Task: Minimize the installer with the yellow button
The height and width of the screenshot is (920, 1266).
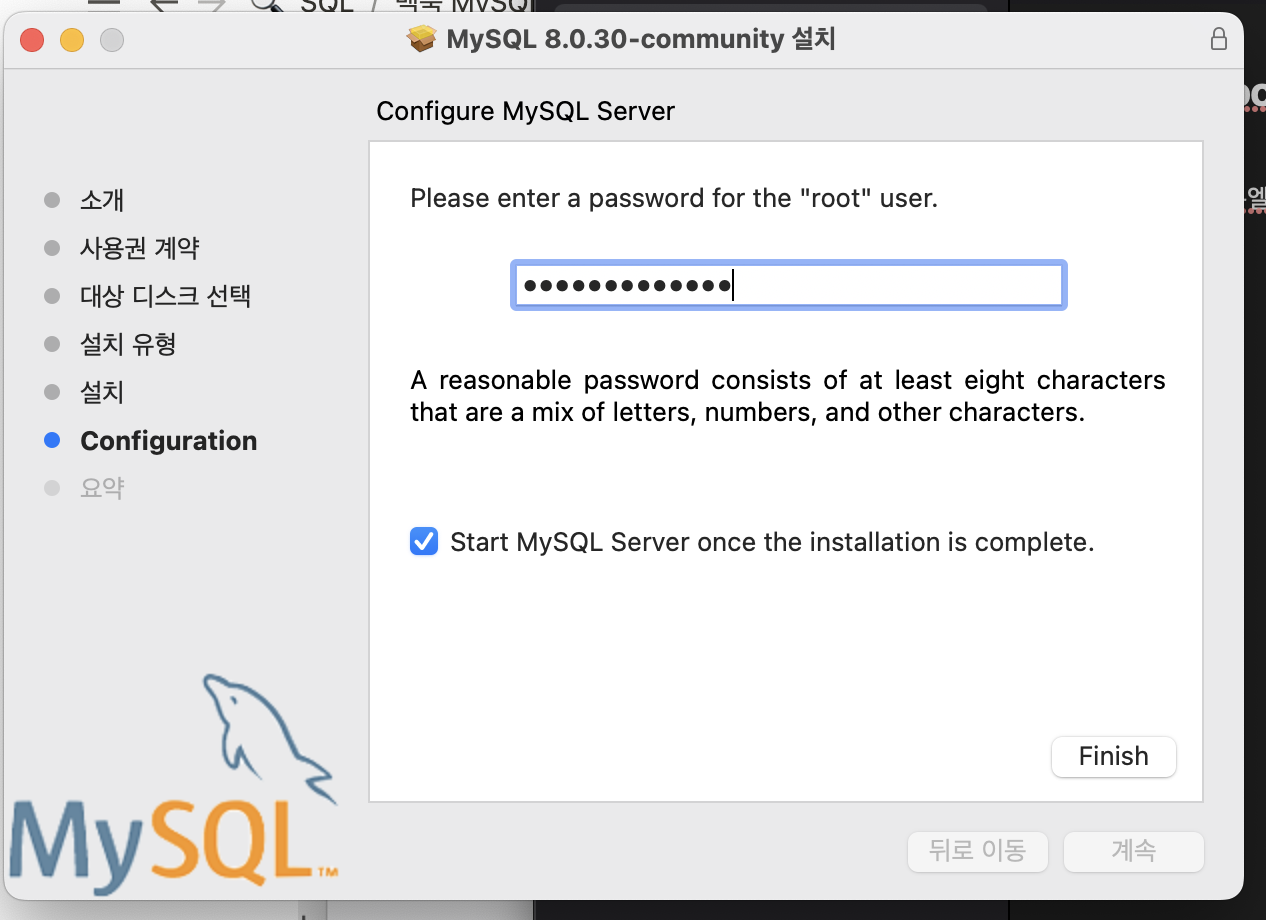Action: point(72,40)
